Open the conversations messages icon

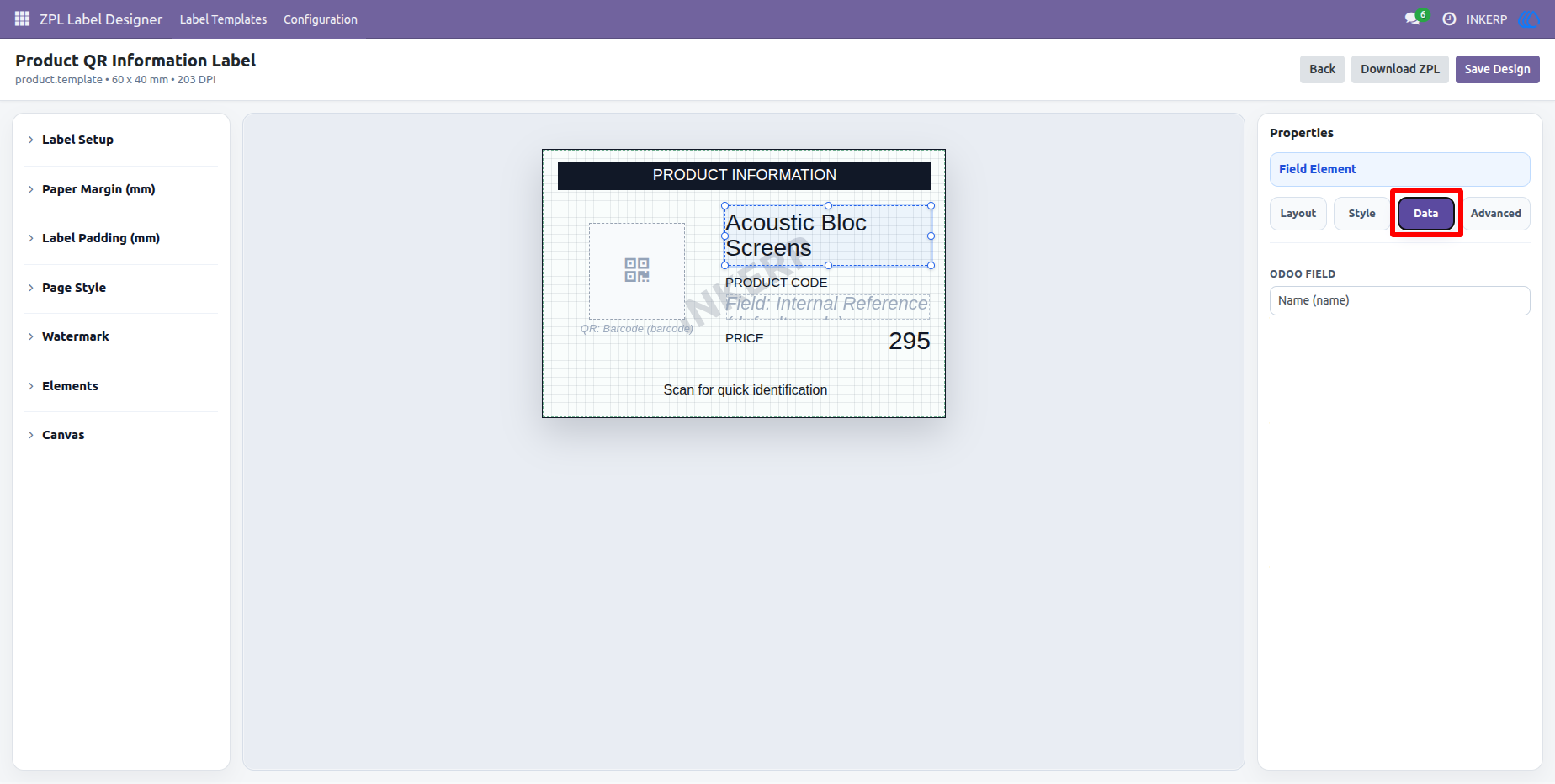click(x=1412, y=19)
